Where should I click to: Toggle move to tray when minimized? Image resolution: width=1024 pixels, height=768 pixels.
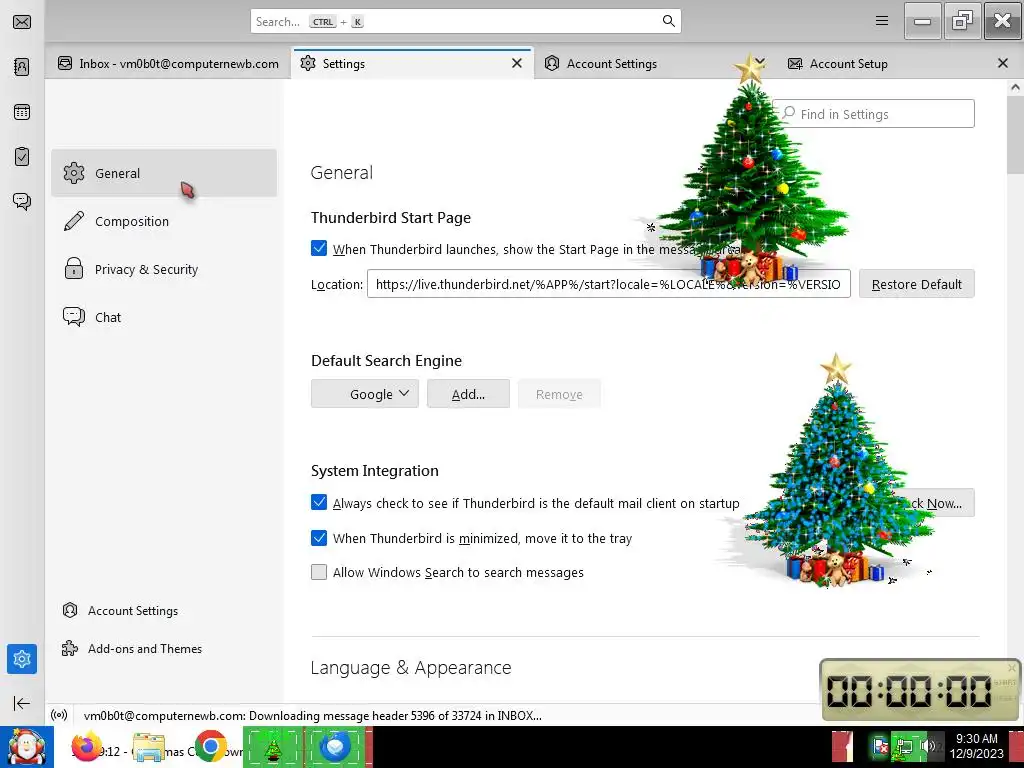click(319, 537)
